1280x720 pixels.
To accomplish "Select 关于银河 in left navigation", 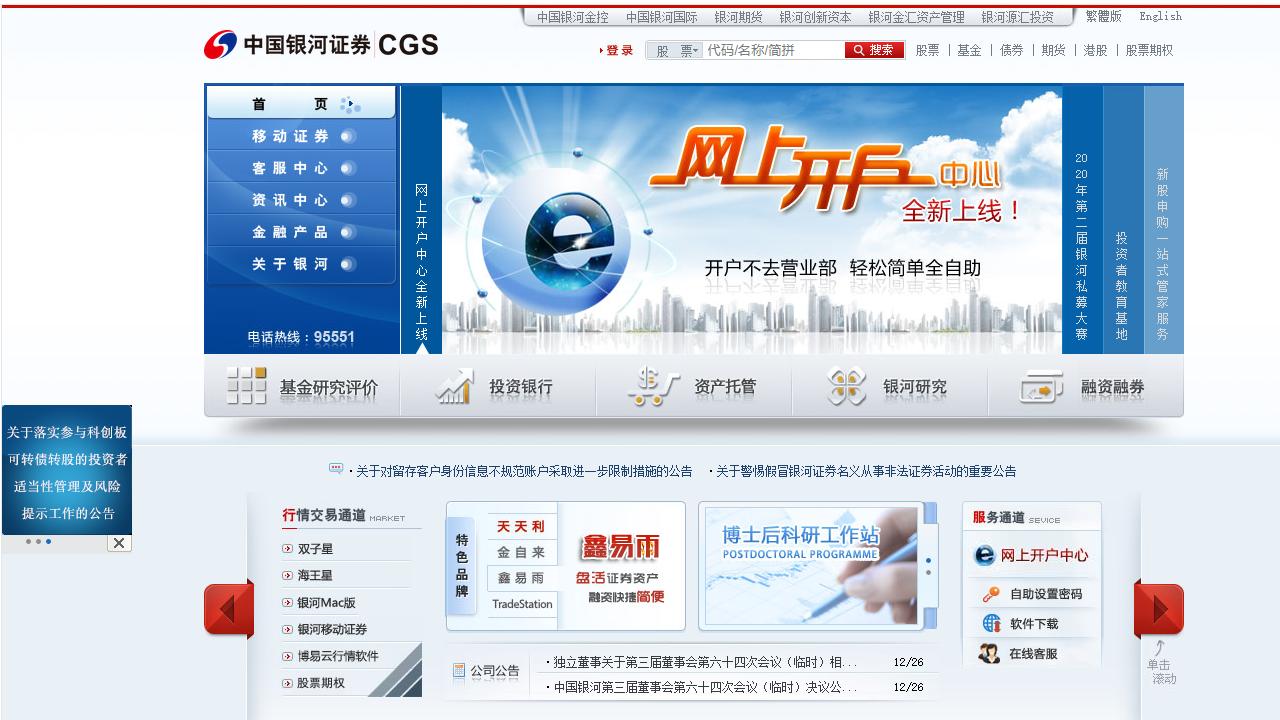I will pyautogui.click(x=301, y=264).
